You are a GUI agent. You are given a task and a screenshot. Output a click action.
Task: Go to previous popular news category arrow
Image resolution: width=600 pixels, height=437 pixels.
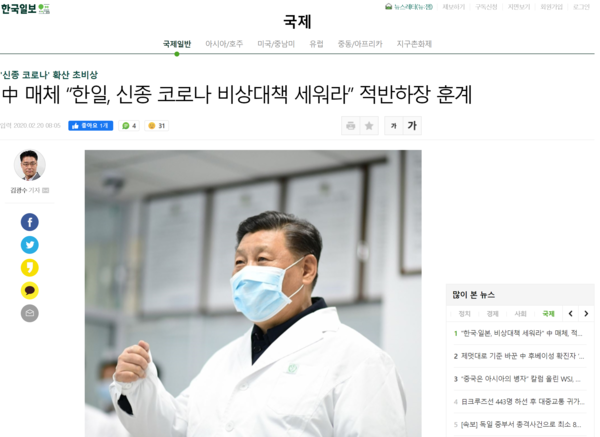tap(571, 314)
